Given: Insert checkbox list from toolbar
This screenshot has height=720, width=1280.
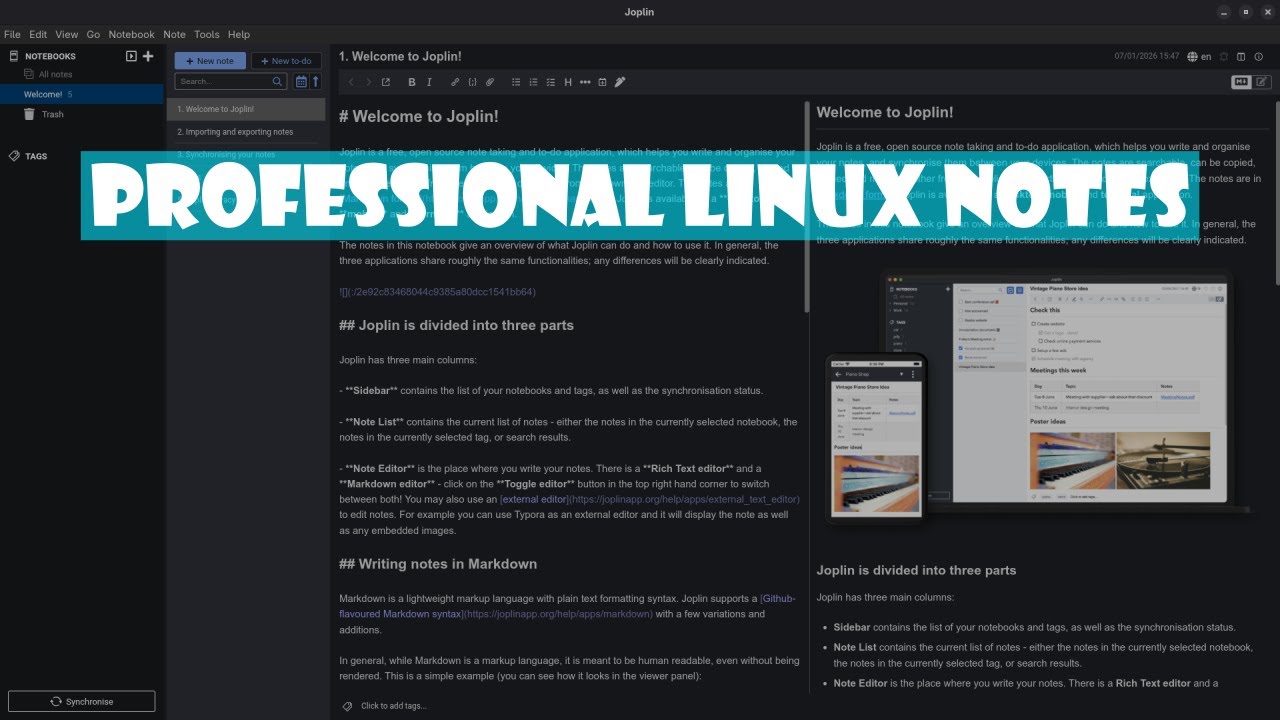Looking at the screenshot, I should [550, 82].
